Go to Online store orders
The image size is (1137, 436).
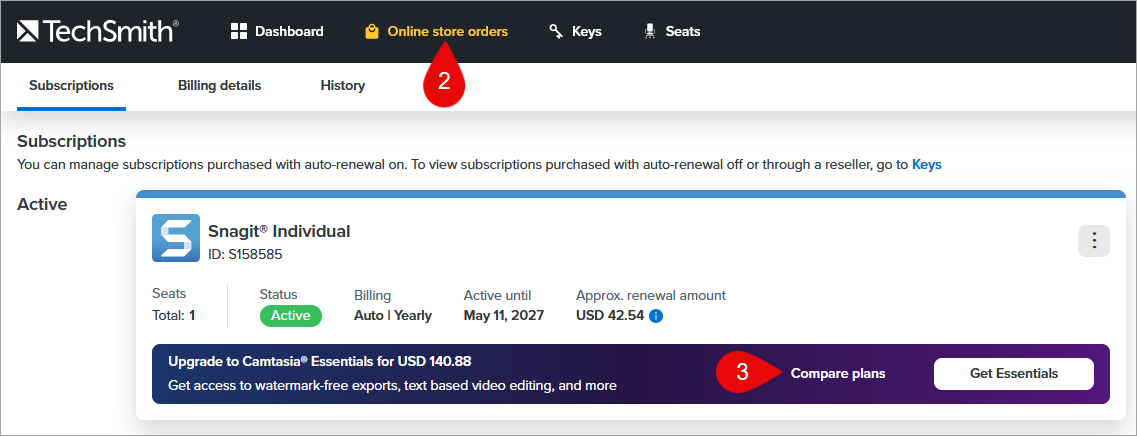pyautogui.click(x=436, y=31)
